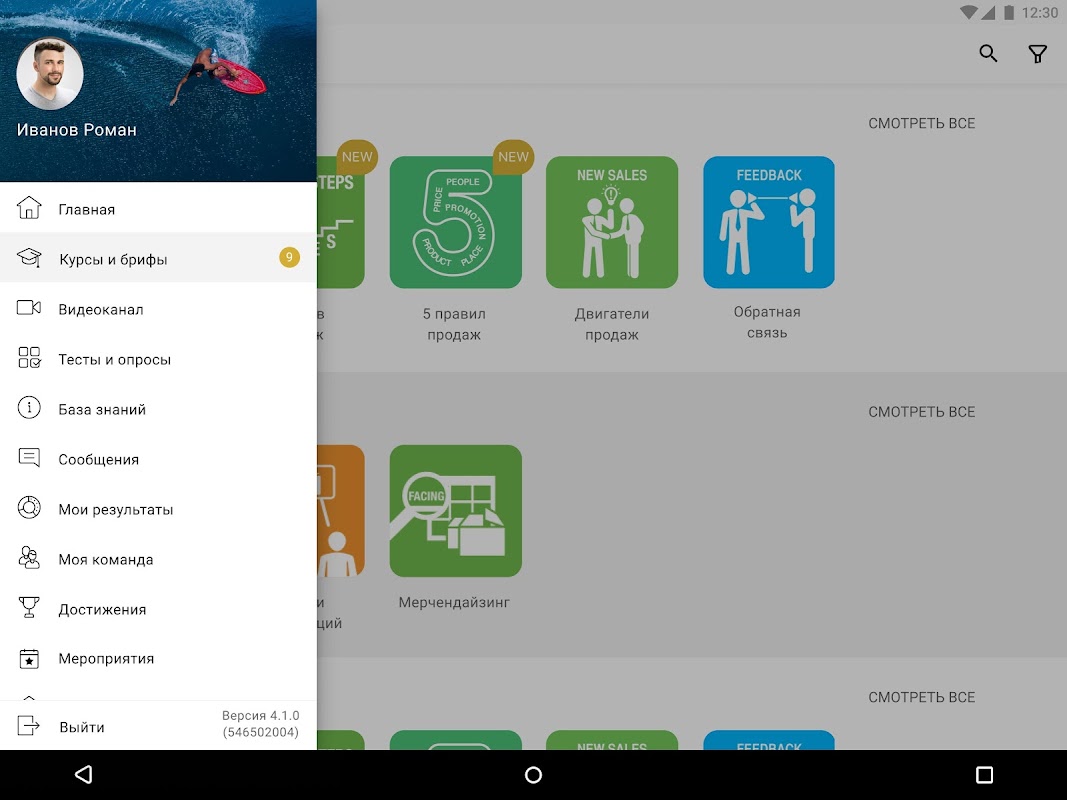Viewport: 1067px width, 800px height.
Task: Tap the info icon for База знаний
Action: (x=29, y=407)
